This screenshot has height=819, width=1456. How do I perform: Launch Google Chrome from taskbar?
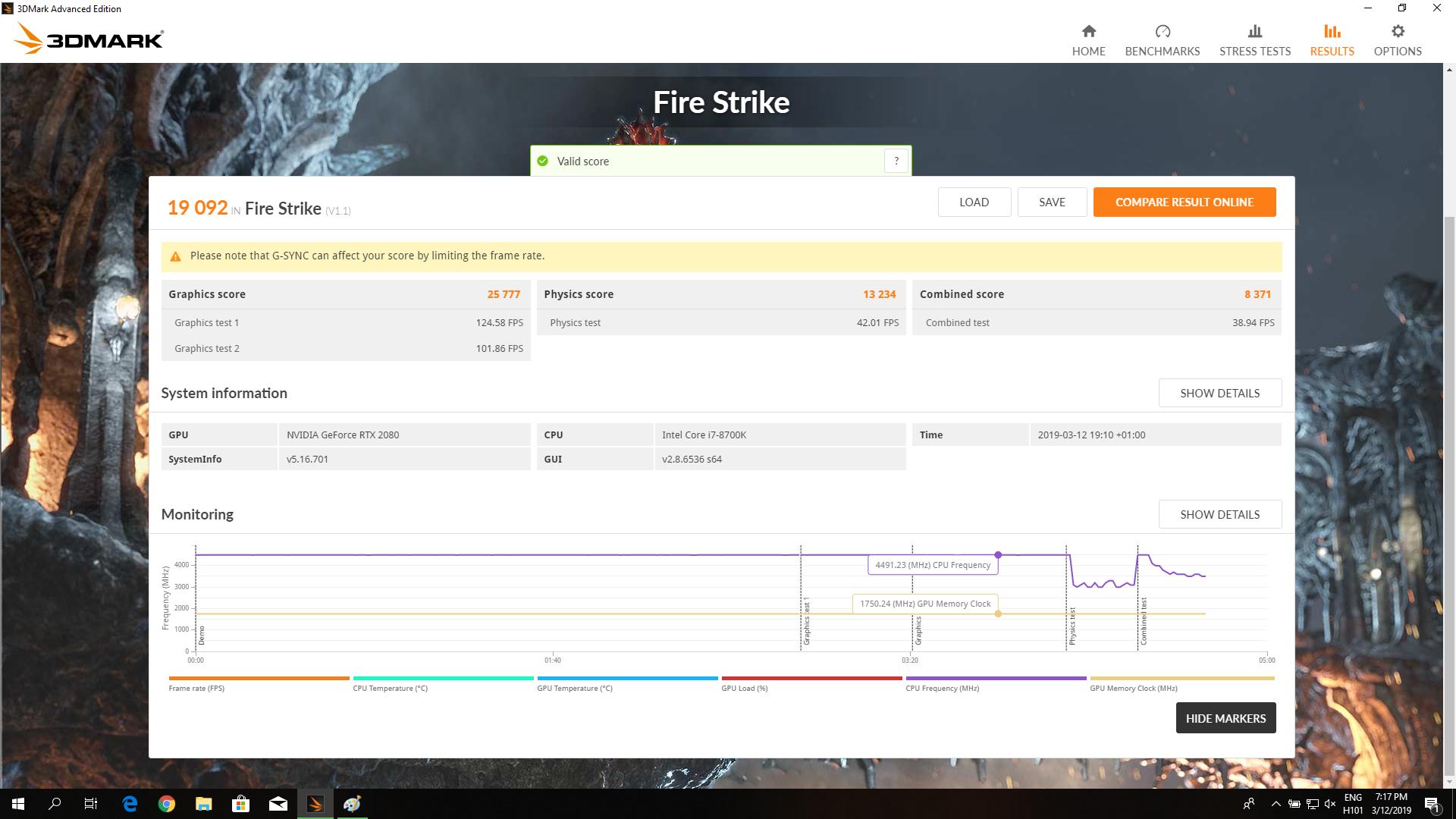pyautogui.click(x=167, y=804)
